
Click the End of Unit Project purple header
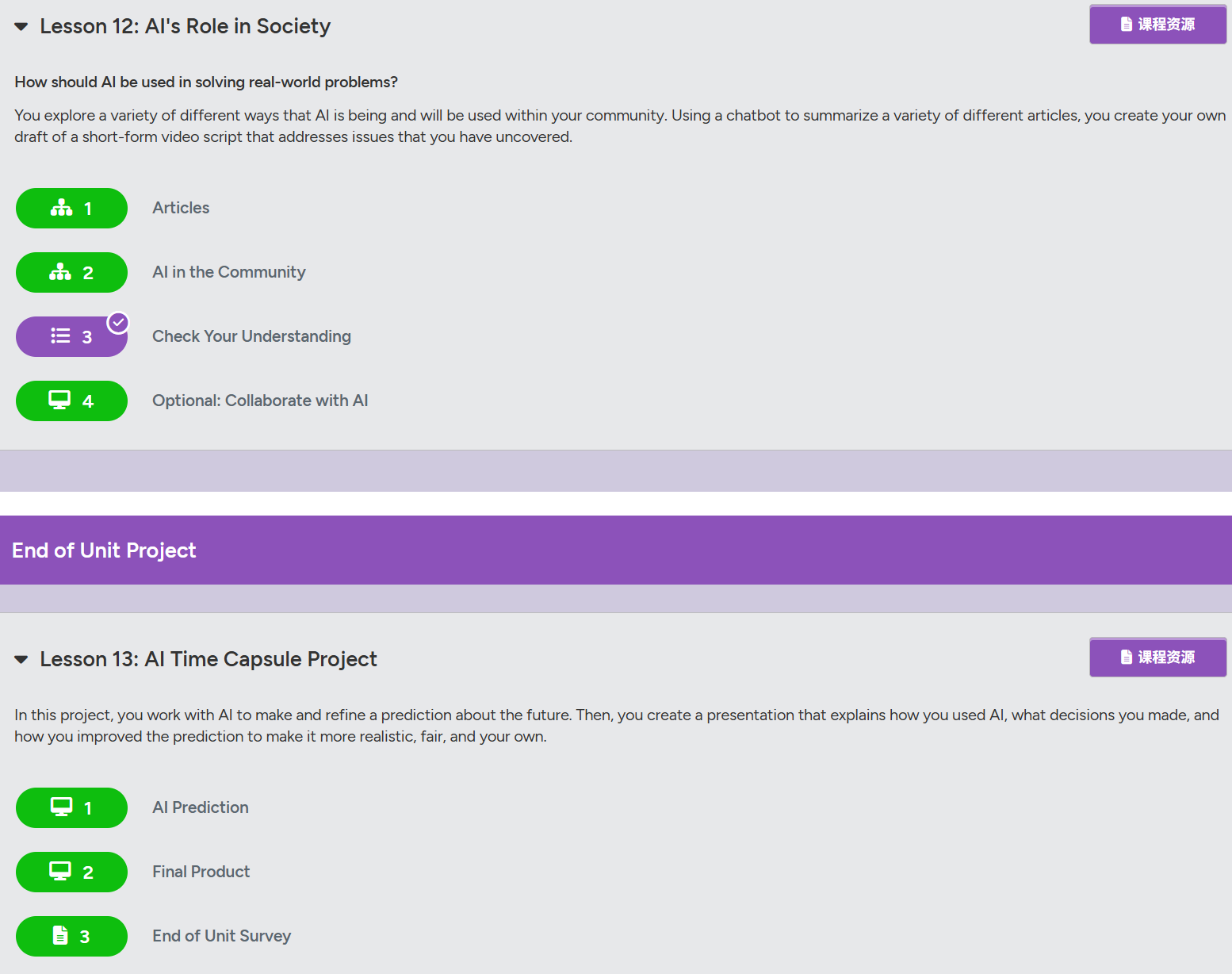pos(616,550)
